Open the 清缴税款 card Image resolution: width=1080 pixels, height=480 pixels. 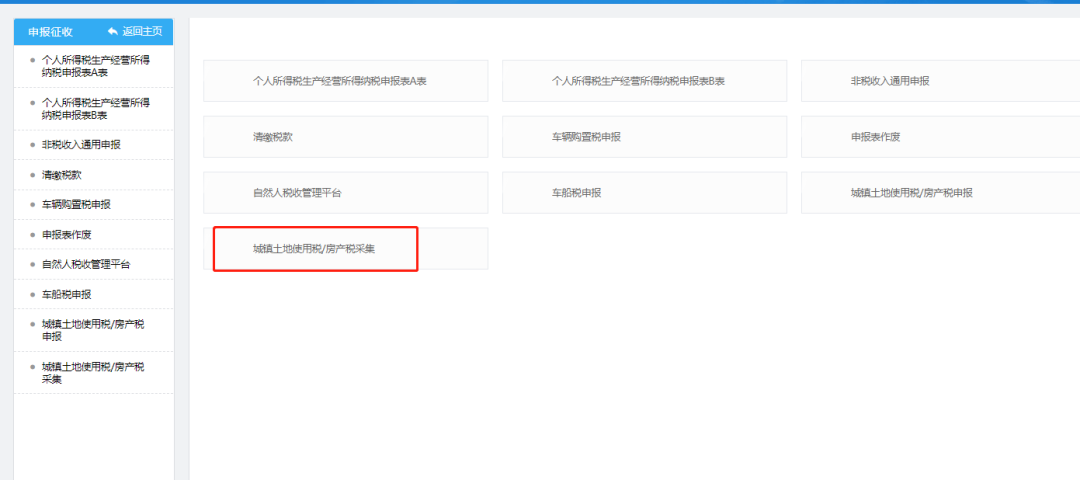346,137
